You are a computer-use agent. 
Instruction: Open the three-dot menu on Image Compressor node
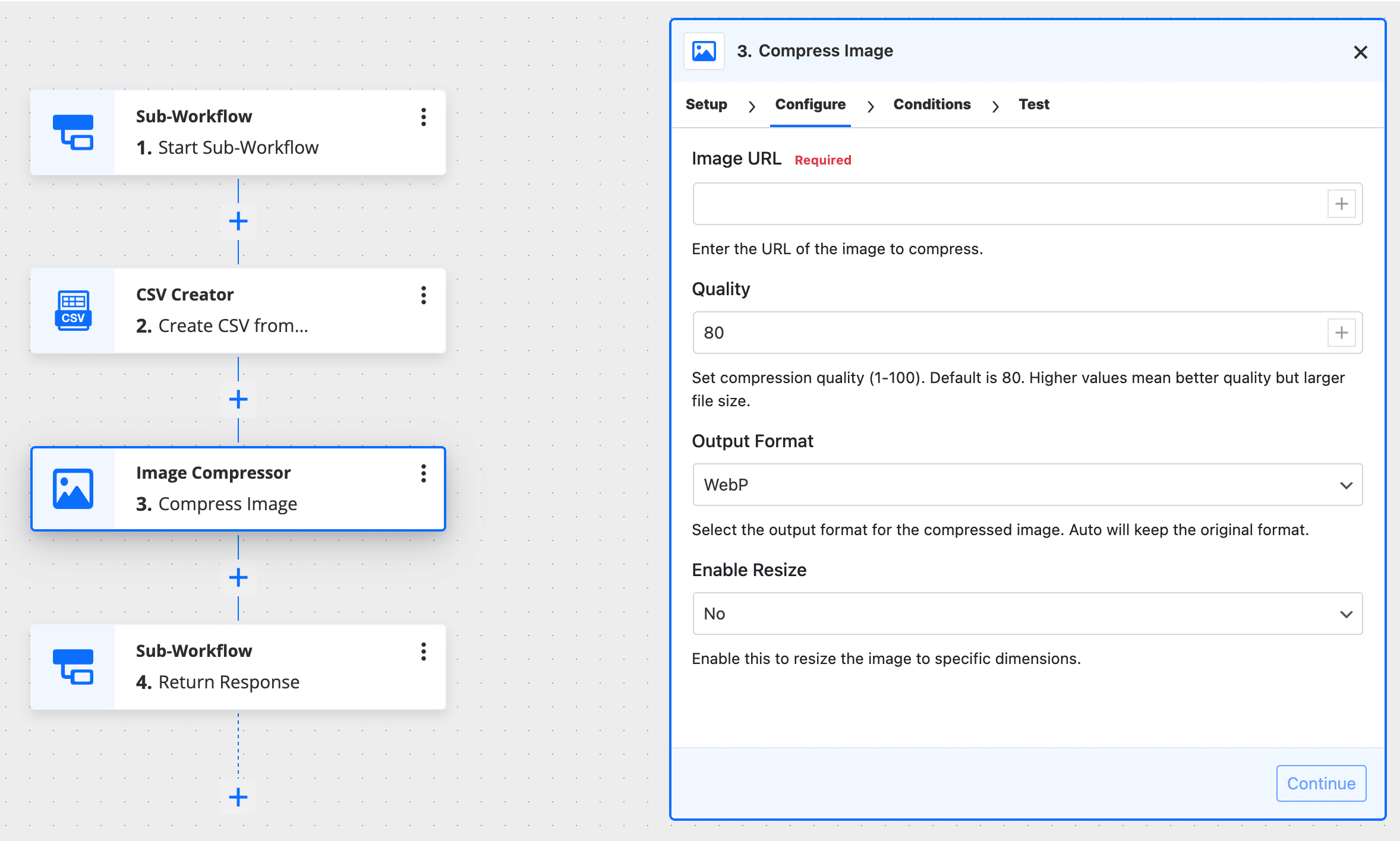pos(423,473)
